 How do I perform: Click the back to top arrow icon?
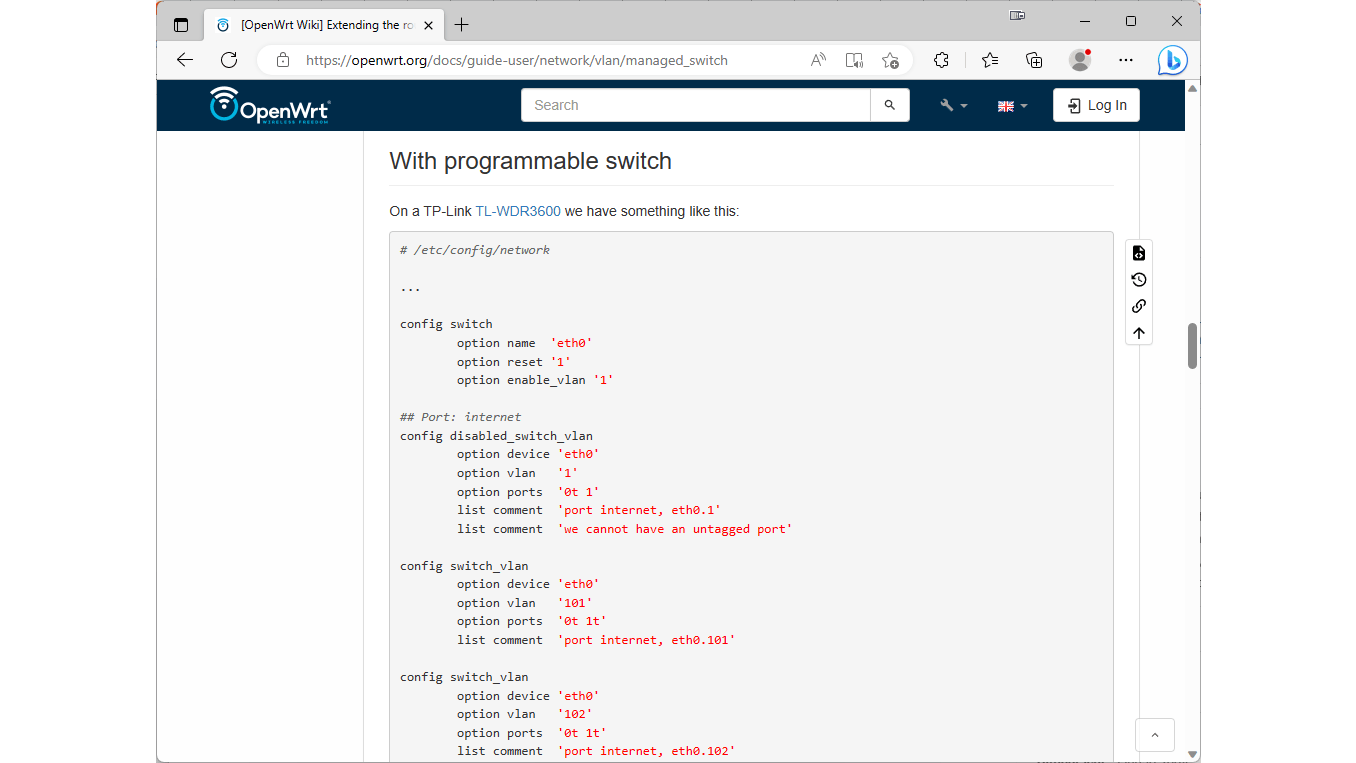pos(1139,333)
